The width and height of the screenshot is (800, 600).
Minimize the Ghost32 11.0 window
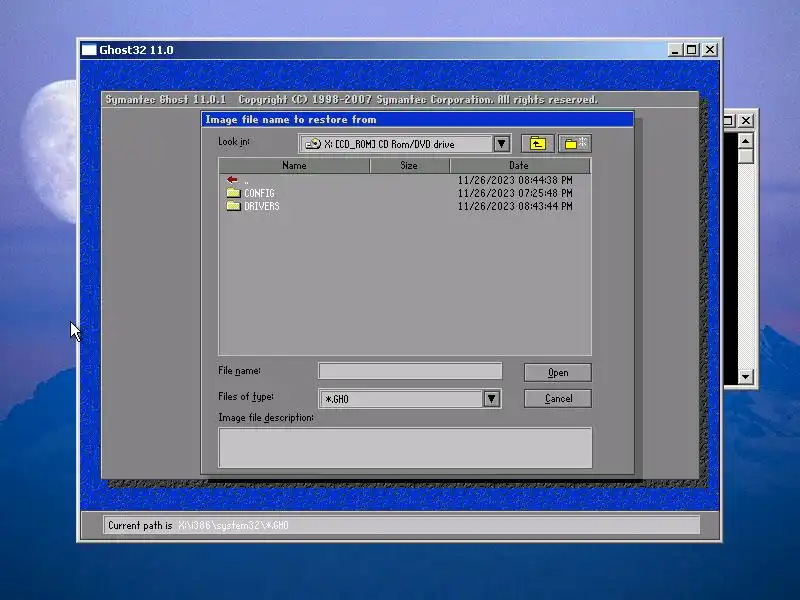coord(675,50)
